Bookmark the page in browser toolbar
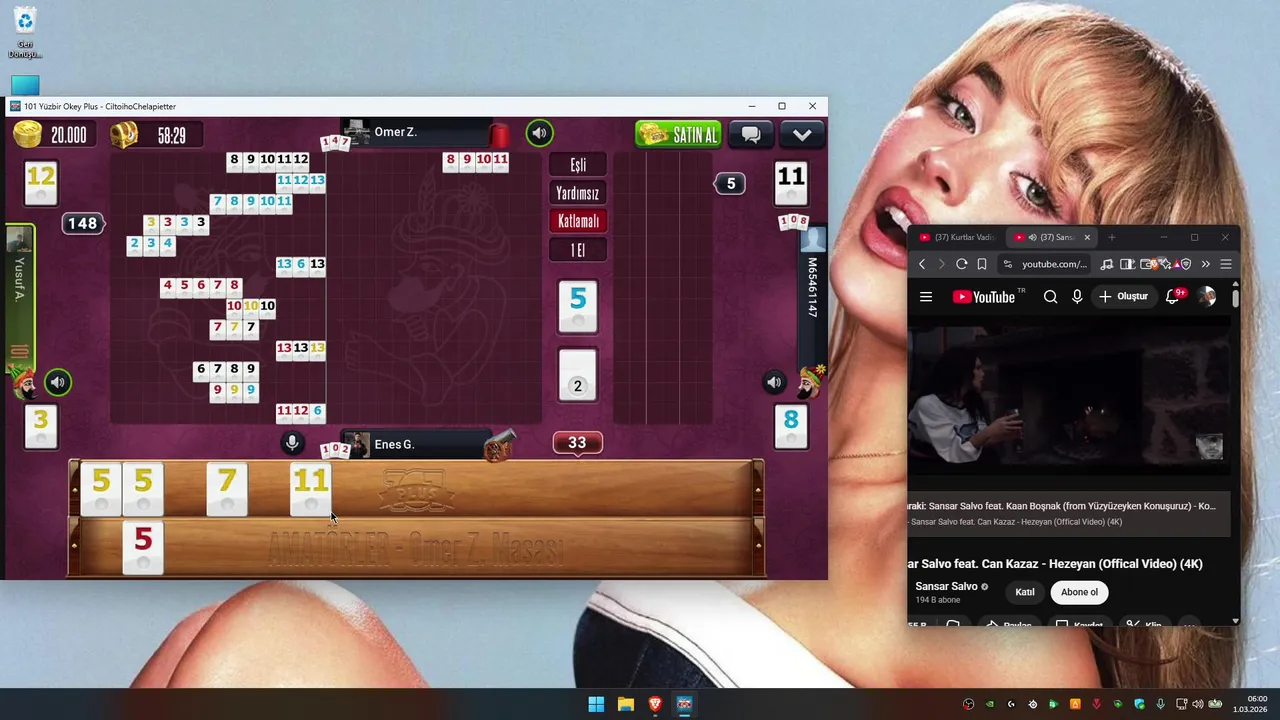The height and width of the screenshot is (720, 1280). [982, 264]
